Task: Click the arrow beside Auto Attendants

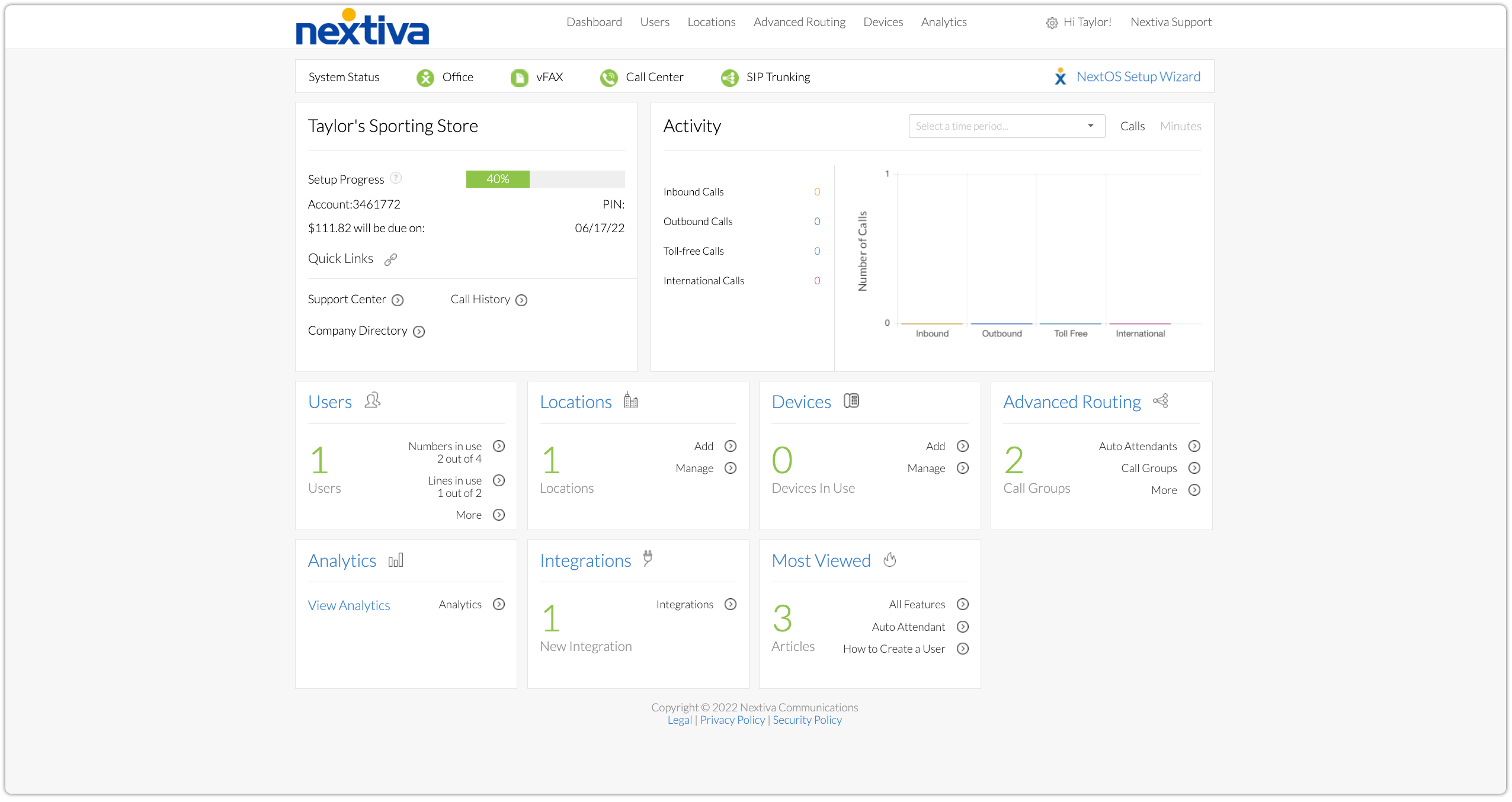Action: tap(1194, 446)
